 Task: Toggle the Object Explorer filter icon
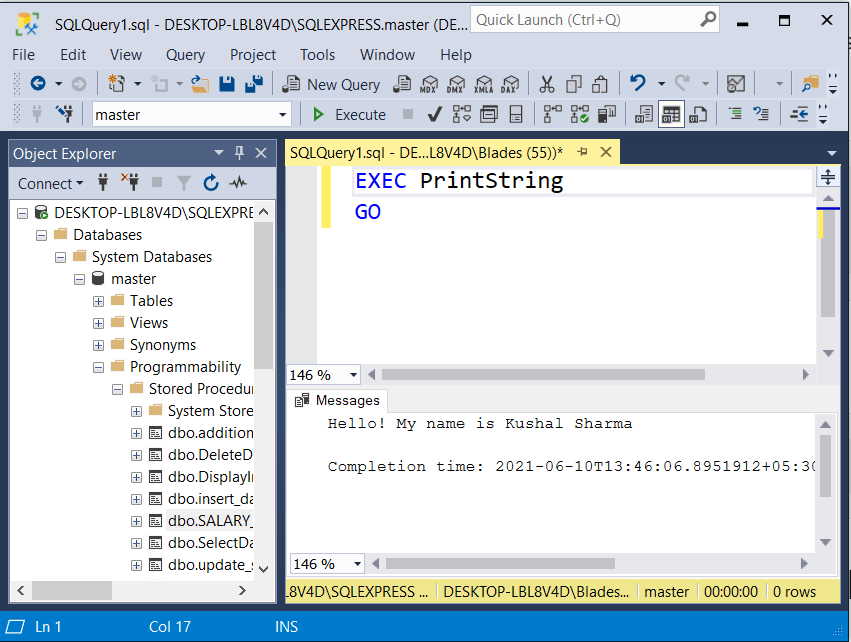[x=186, y=183]
